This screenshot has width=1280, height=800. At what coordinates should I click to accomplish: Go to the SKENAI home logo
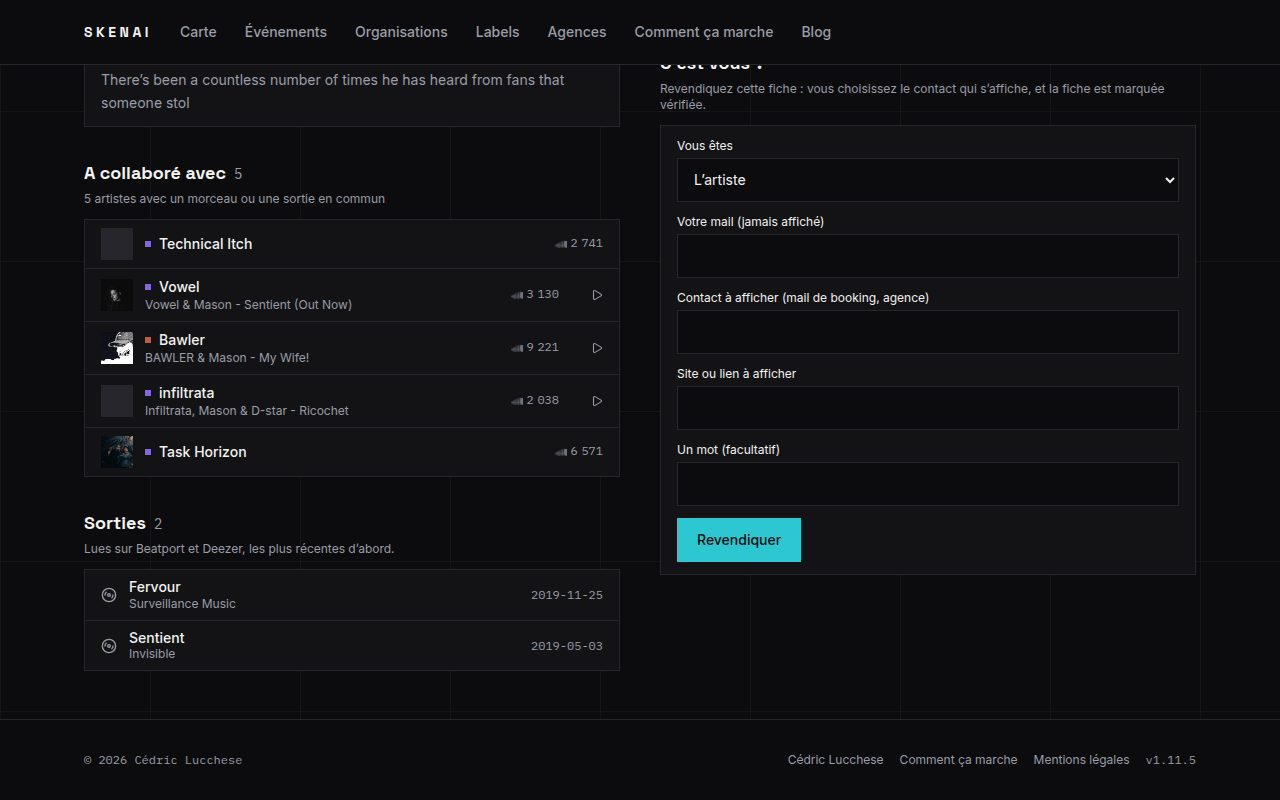[117, 32]
